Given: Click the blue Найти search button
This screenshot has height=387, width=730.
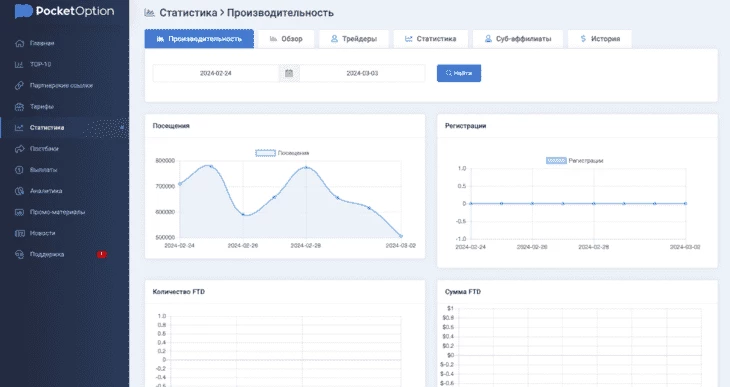Looking at the screenshot, I should [x=459, y=73].
